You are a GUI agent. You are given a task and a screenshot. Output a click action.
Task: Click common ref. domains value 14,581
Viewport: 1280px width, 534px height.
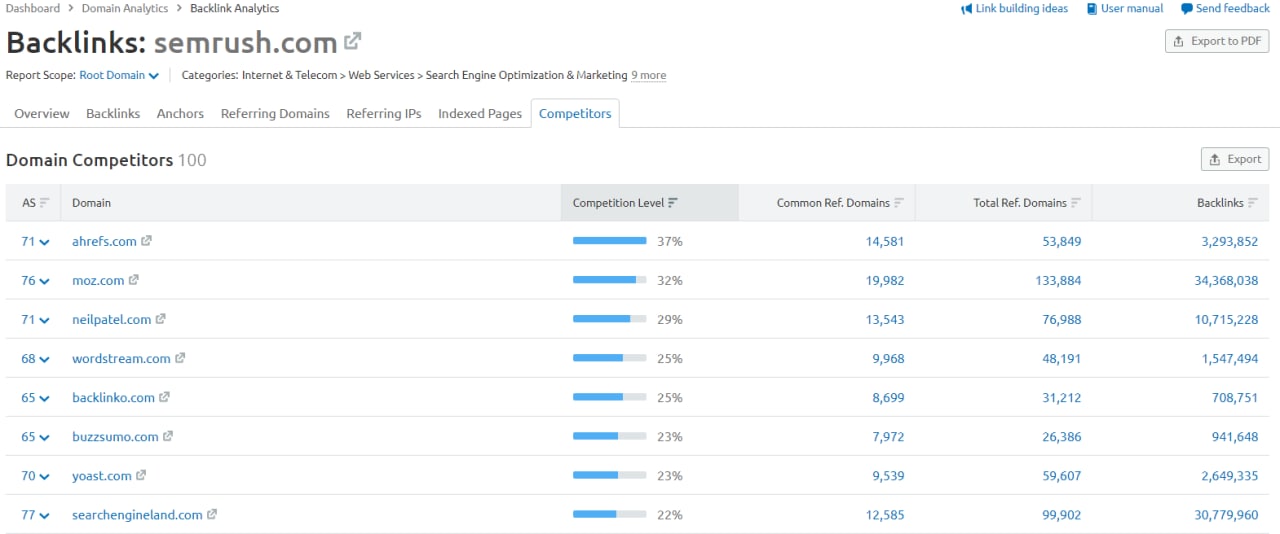point(885,241)
